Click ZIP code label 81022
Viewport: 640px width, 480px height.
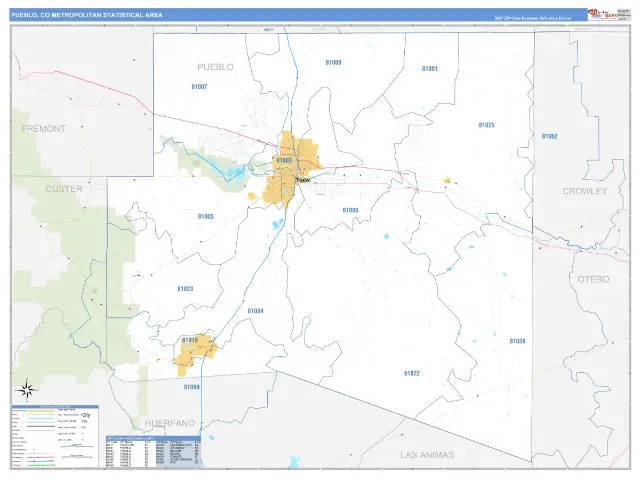[x=411, y=373]
